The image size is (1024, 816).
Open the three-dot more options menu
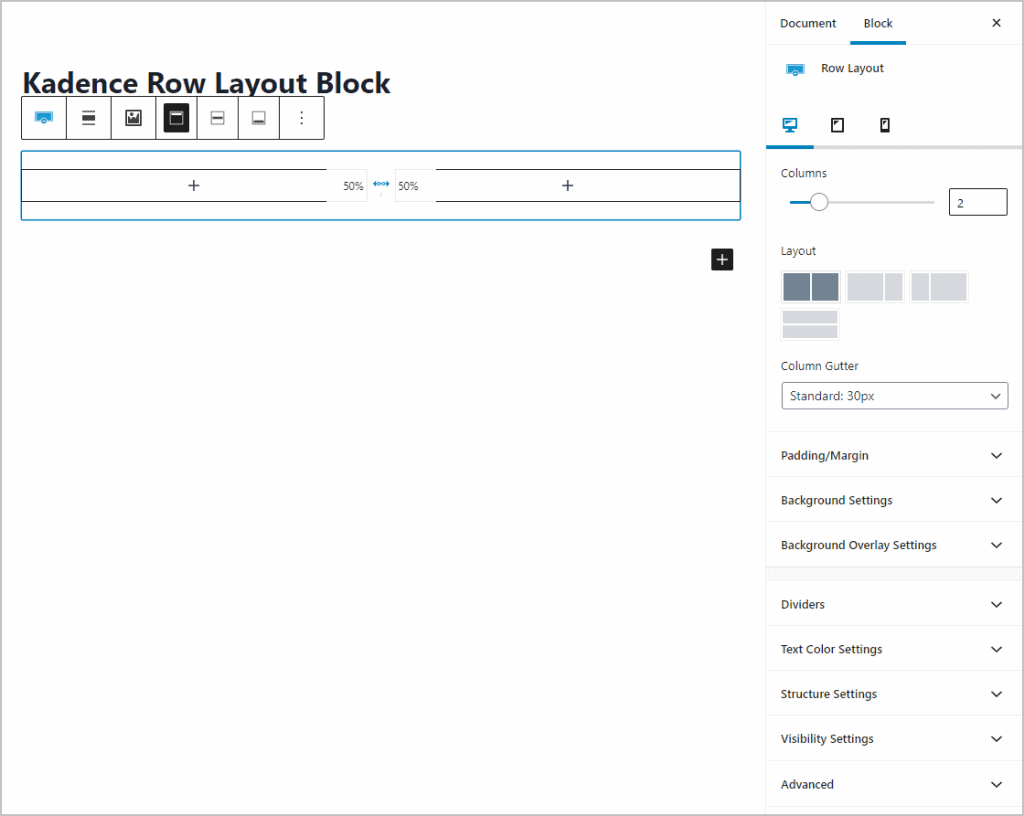click(302, 118)
